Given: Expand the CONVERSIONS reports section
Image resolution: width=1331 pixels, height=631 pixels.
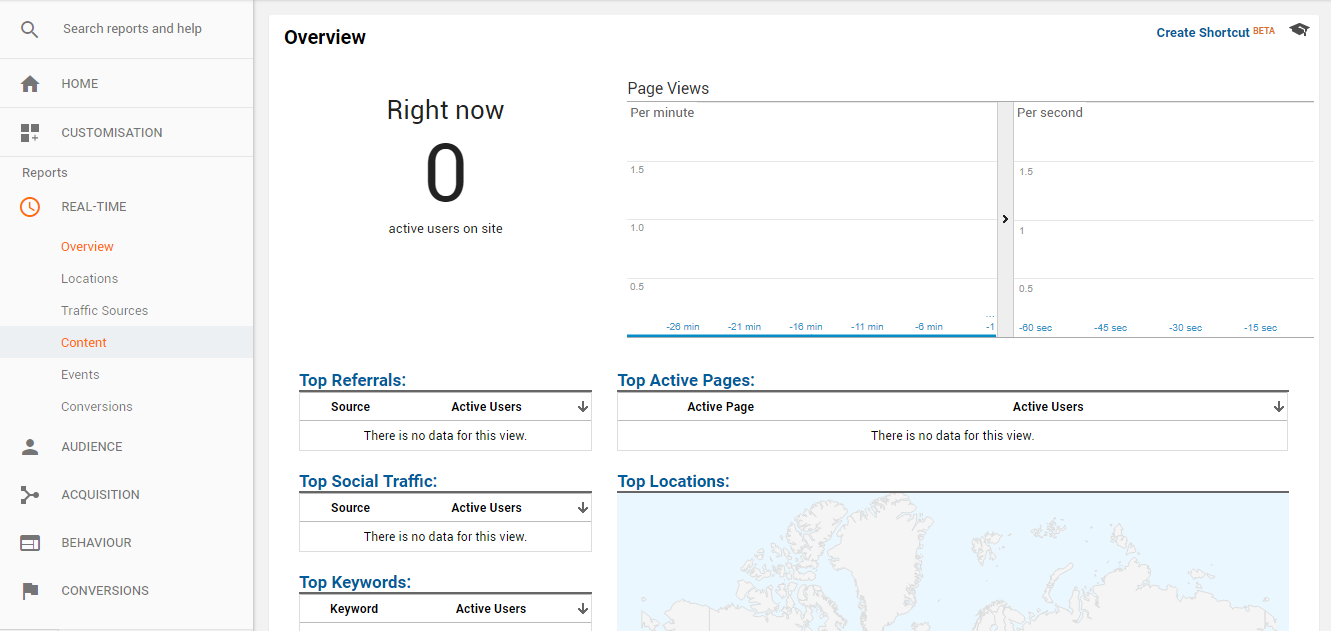Looking at the screenshot, I should pos(105,591).
